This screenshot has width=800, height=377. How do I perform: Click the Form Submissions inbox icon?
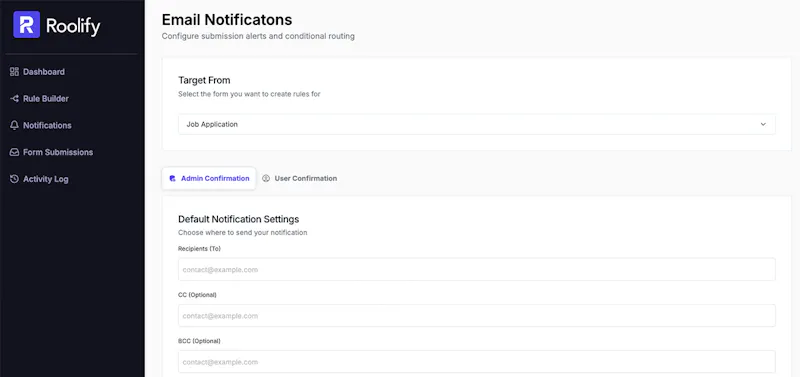coord(14,152)
